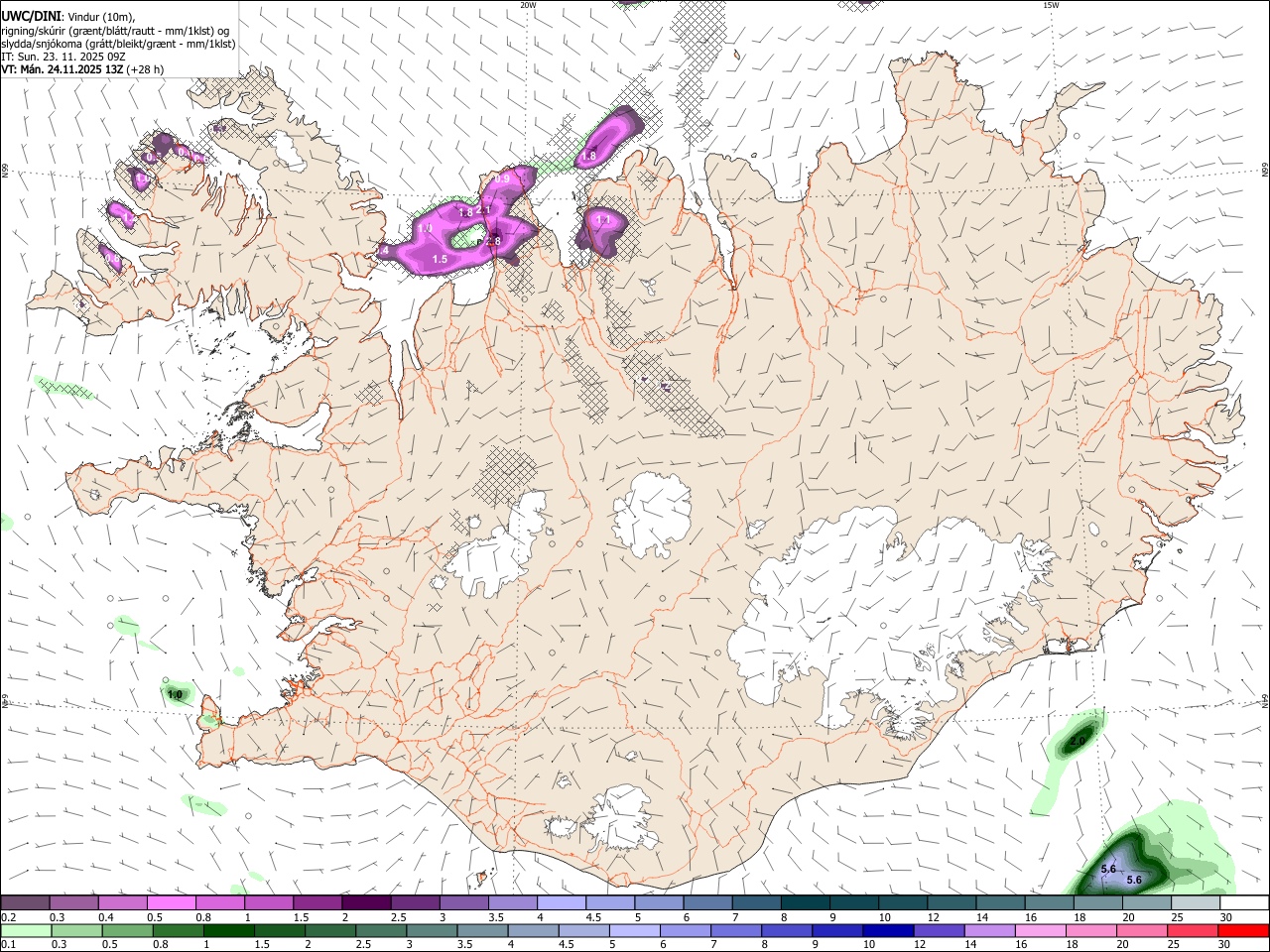The width and height of the screenshot is (1270, 952).
Task: Click the 2.1 snowfall value label
Action: [x=483, y=210]
